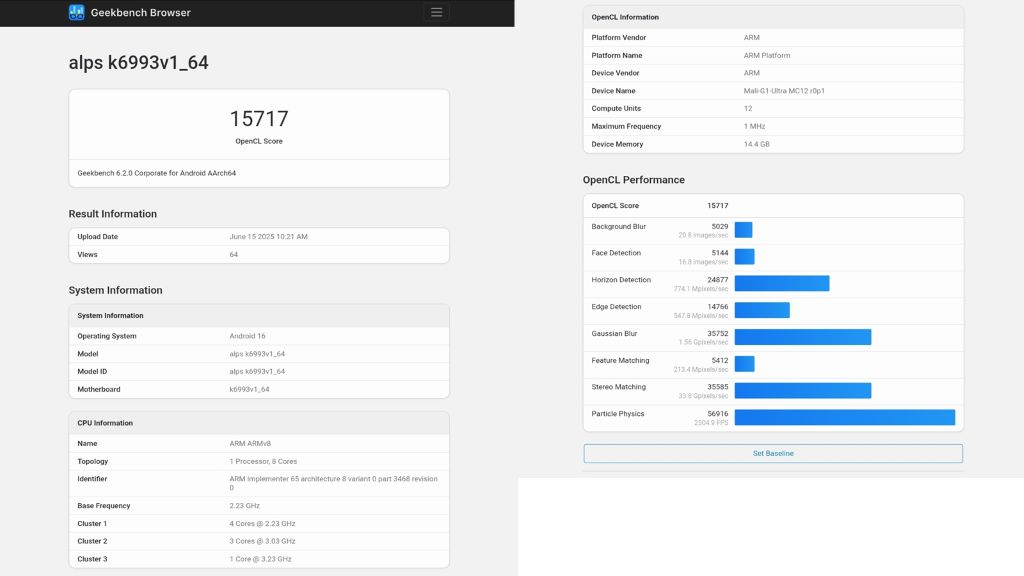The height and width of the screenshot is (576, 1024).
Task: Click the CPU name ARM ARMv8
Action: click(249, 443)
